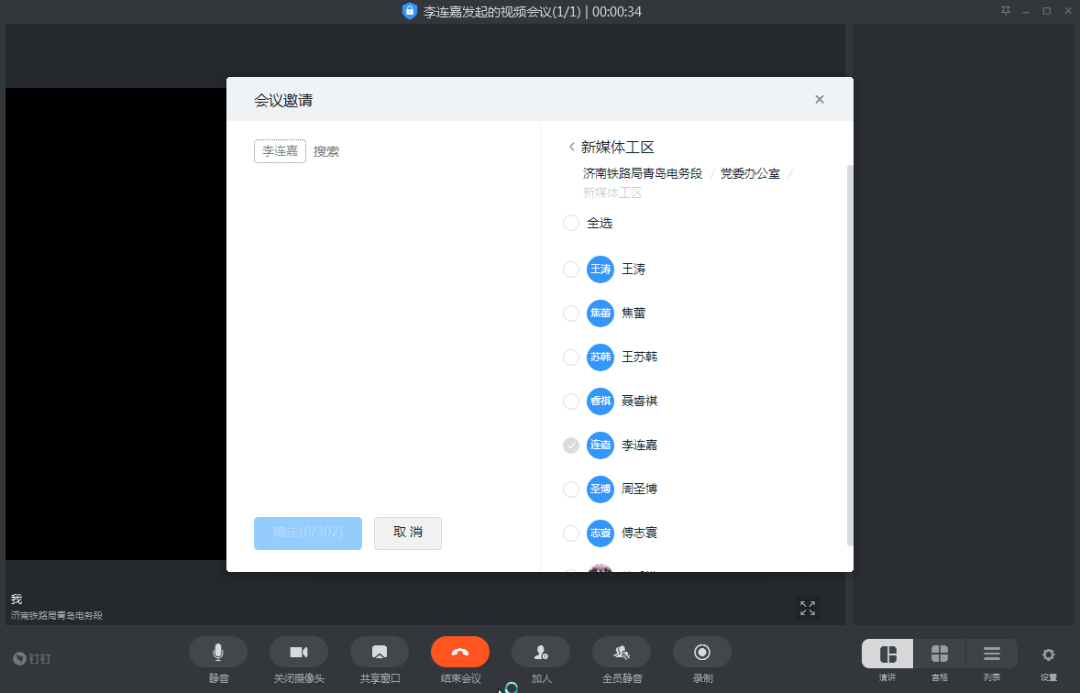Select 王涛 from the member list

tap(571, 269)
